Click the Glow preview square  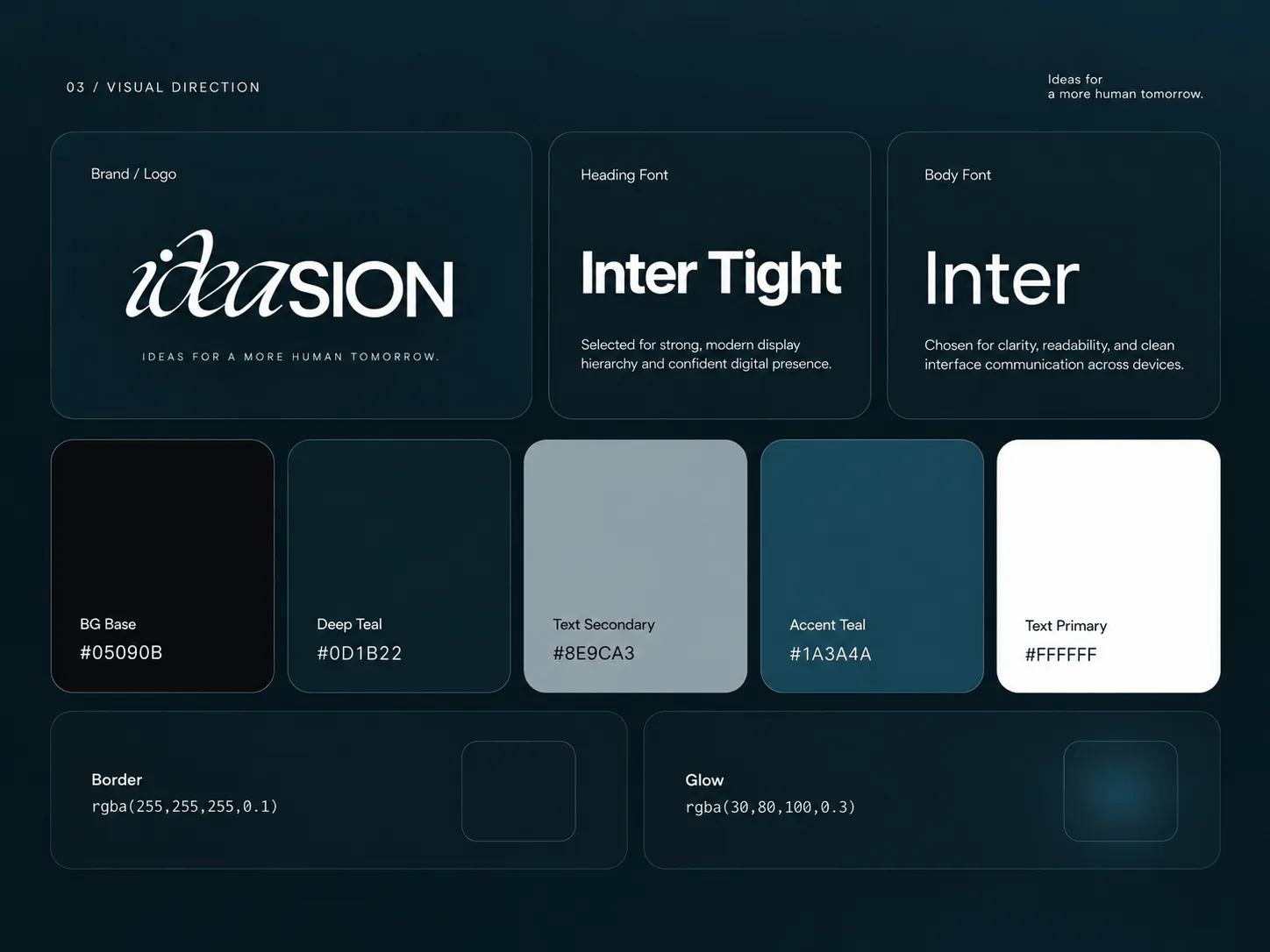(x=1120, y=791)
